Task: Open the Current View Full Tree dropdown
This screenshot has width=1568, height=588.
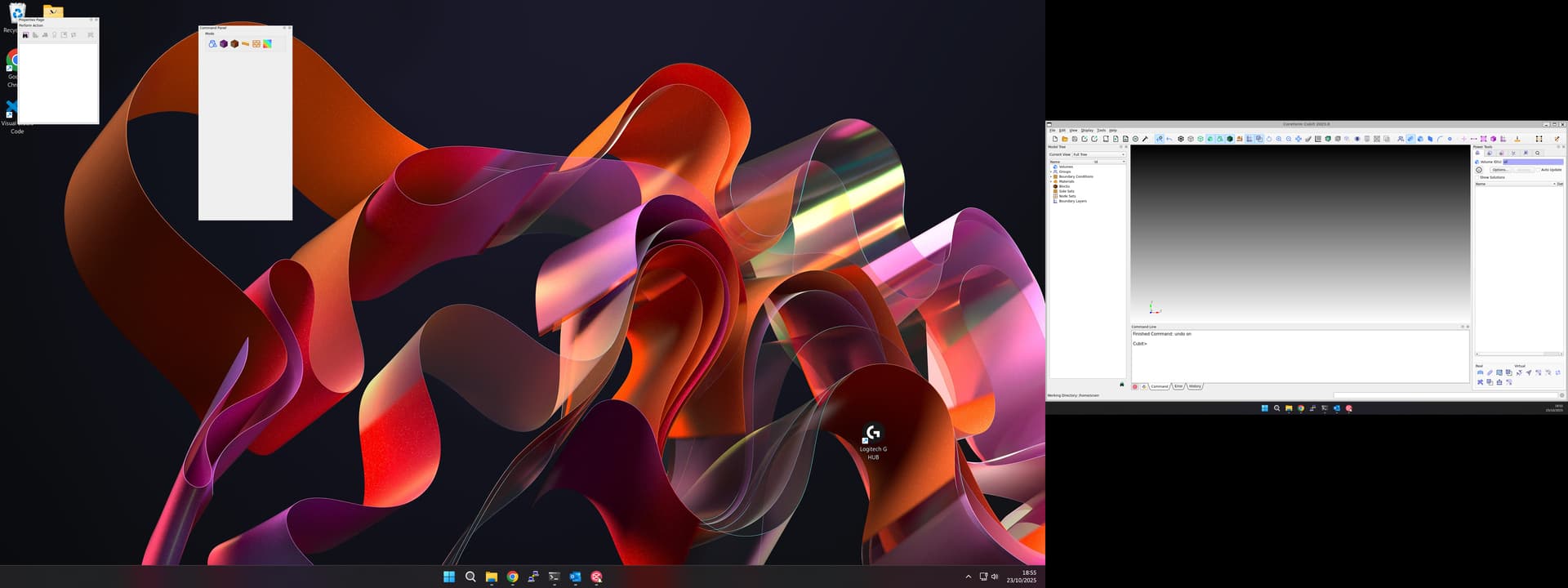Action: coord(1098,154)
